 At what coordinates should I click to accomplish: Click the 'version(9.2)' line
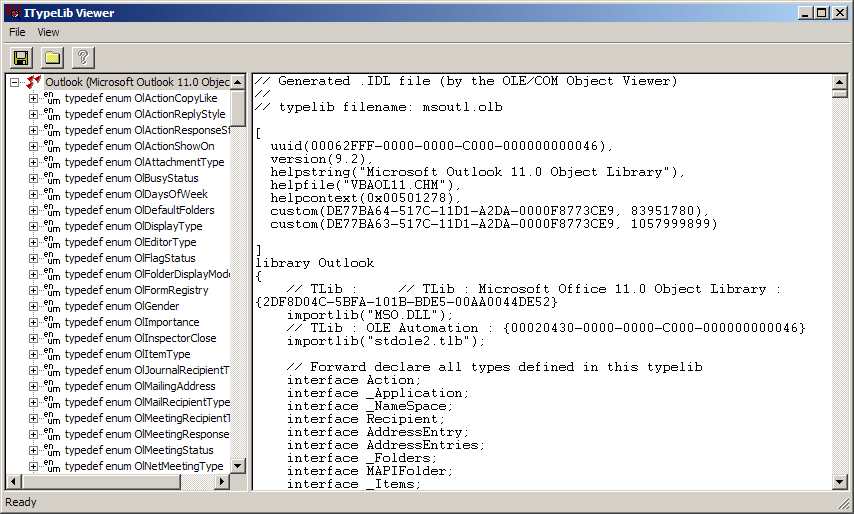click(x=322, y=159)
